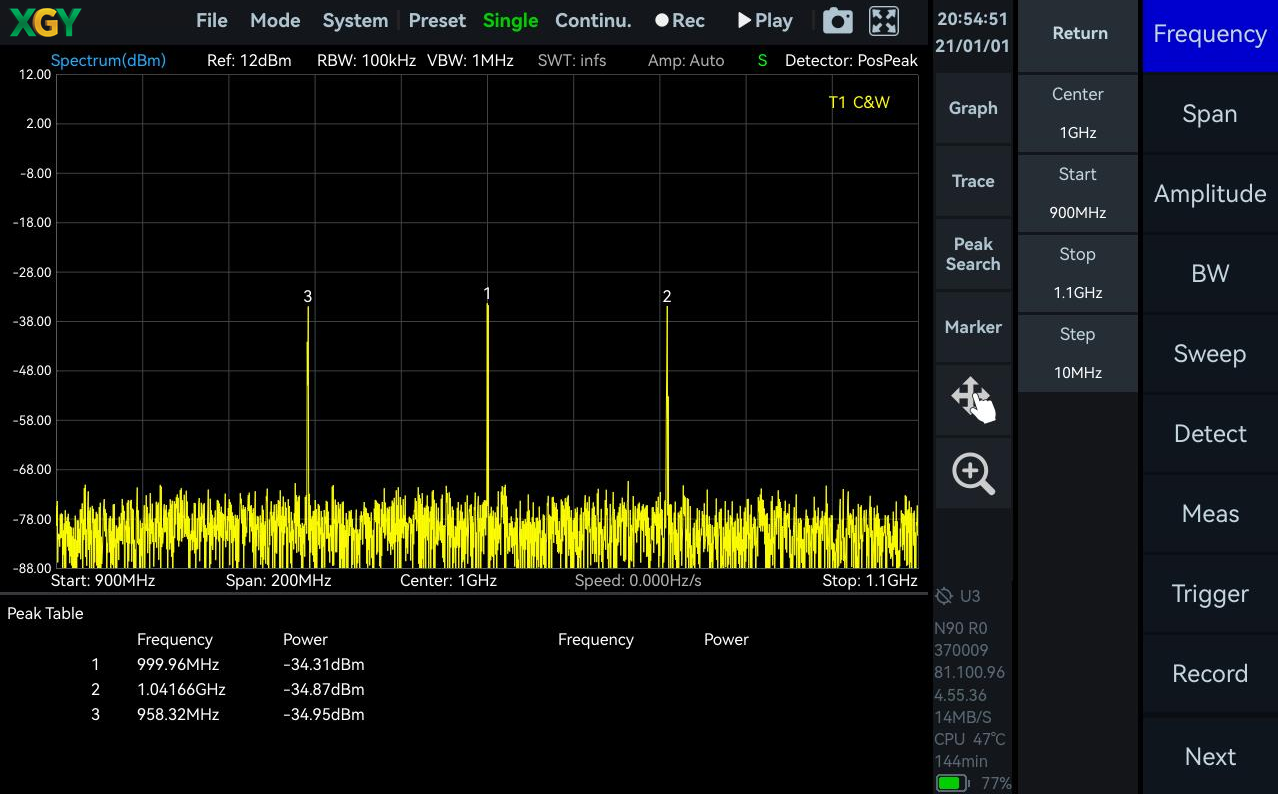Select the Meas tab
Viewport: 1278px width, 794px height.
[x=1210, y=514]
